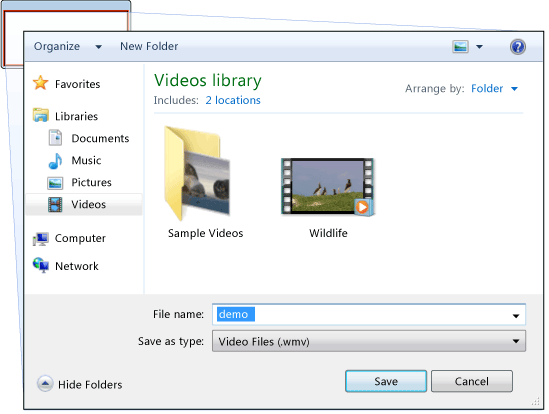Go to the Music library
The width and height of the screenshot is (549, 414).
coord(86,160)
